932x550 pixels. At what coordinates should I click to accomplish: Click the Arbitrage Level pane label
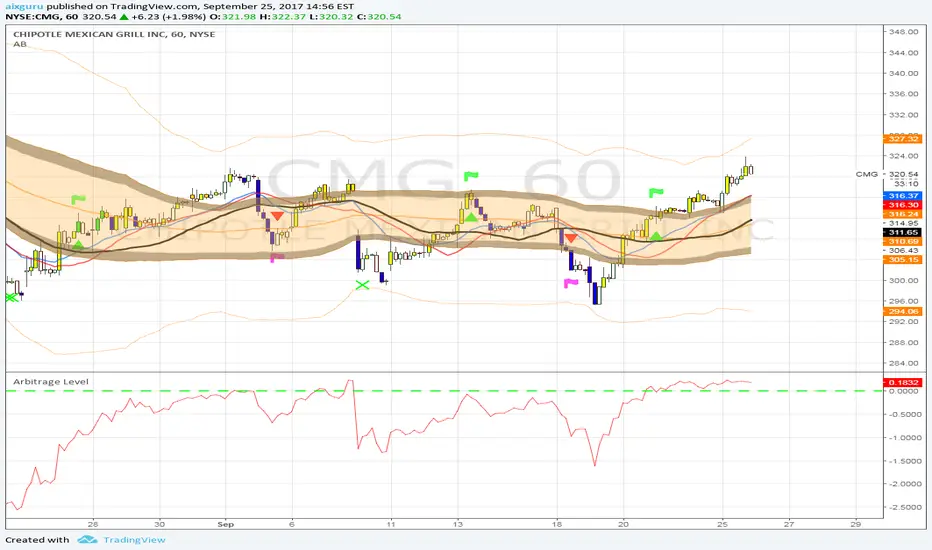point(51,382)
